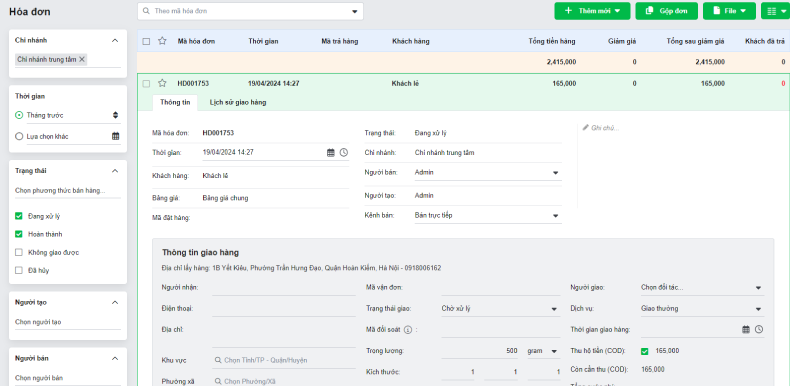Sort by Thời gian column header
This screenshot has height=386, width=790.
[263, 41]
